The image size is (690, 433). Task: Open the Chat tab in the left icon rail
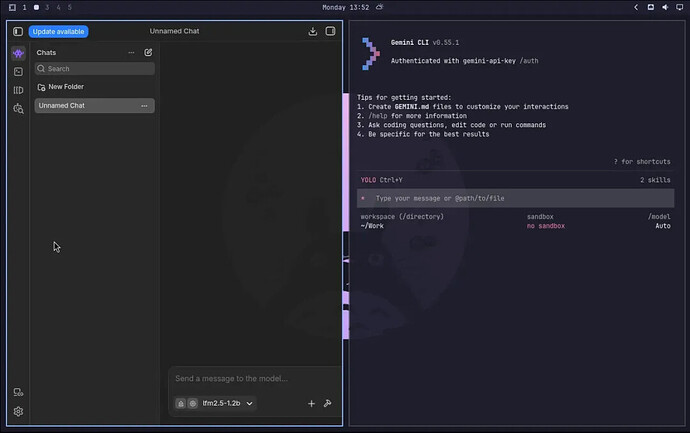tap(18, 53)
